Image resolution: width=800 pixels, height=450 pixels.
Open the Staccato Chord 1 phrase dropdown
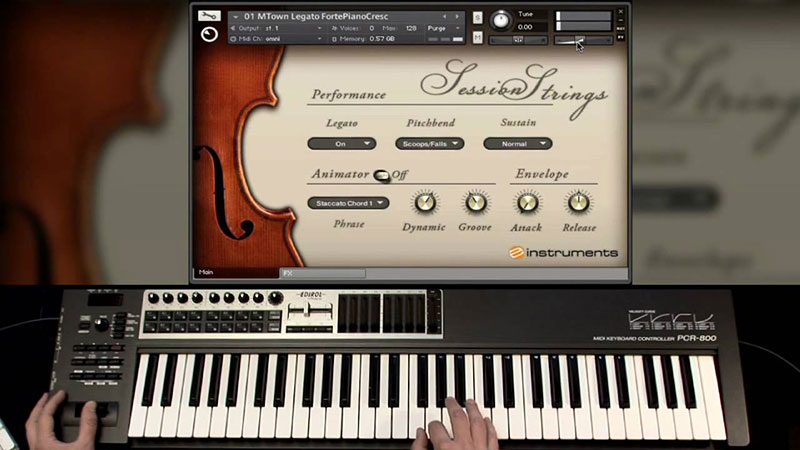pos(348,203)
